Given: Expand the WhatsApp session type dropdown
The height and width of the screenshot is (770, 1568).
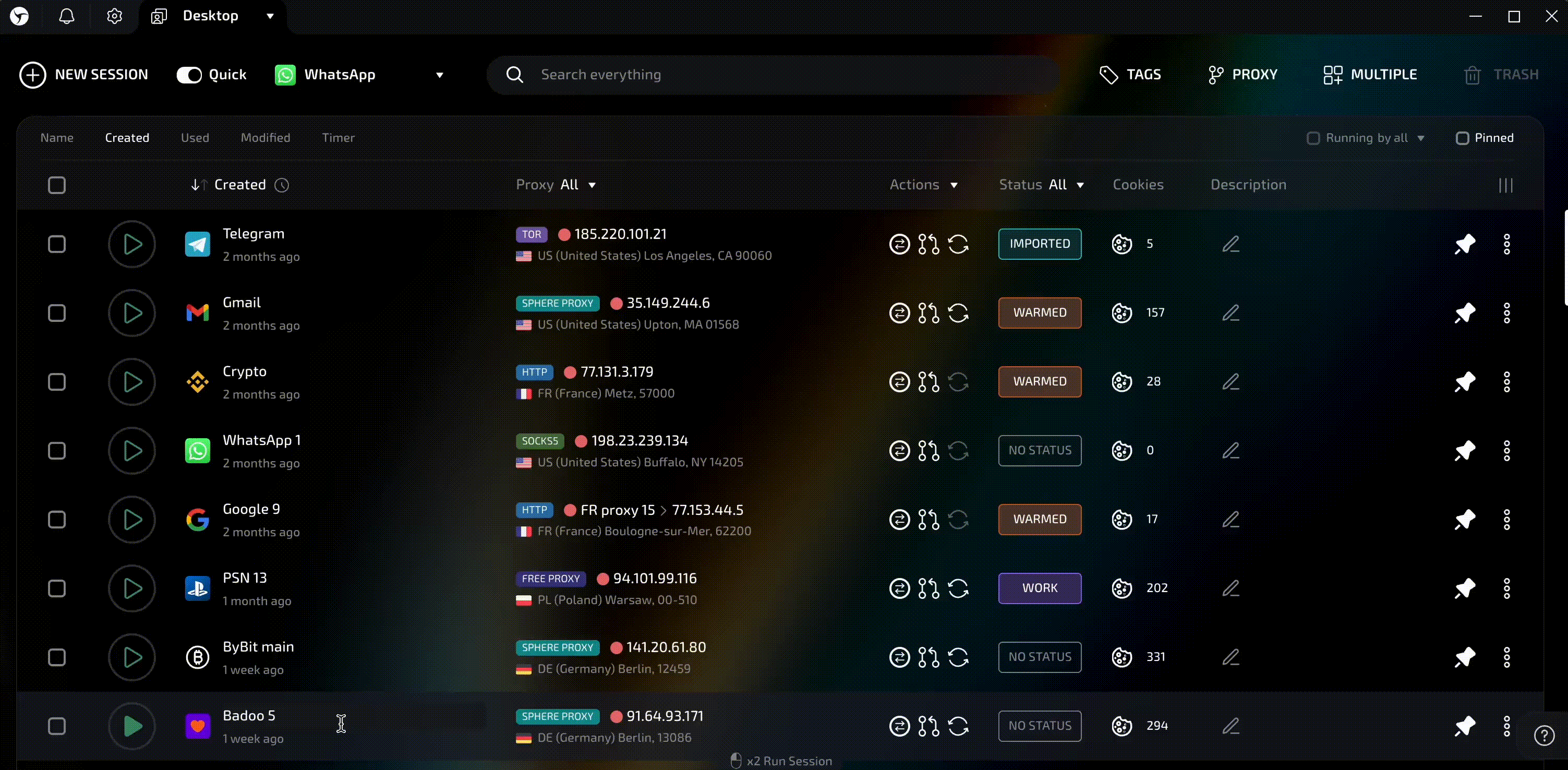Looking at the screenshot, I should click(x=440, y=75).
